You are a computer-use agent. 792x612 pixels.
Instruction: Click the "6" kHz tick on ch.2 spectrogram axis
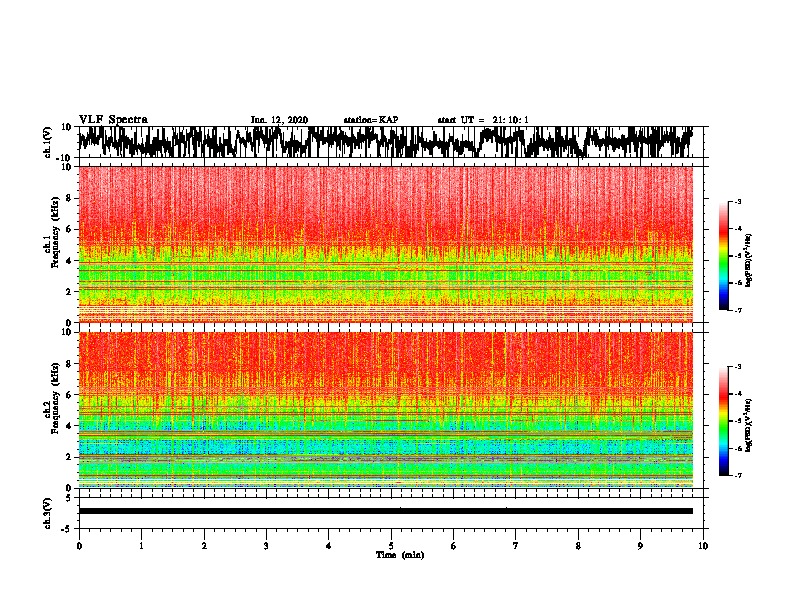coord(70,395)
